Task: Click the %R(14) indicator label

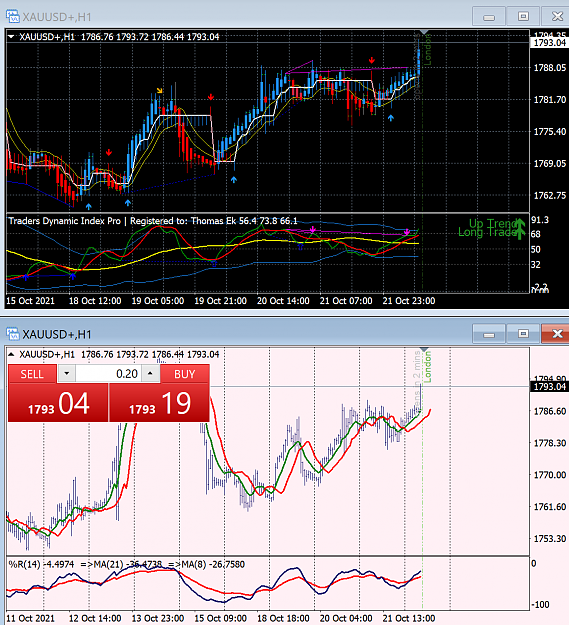Action: (126, 564)
